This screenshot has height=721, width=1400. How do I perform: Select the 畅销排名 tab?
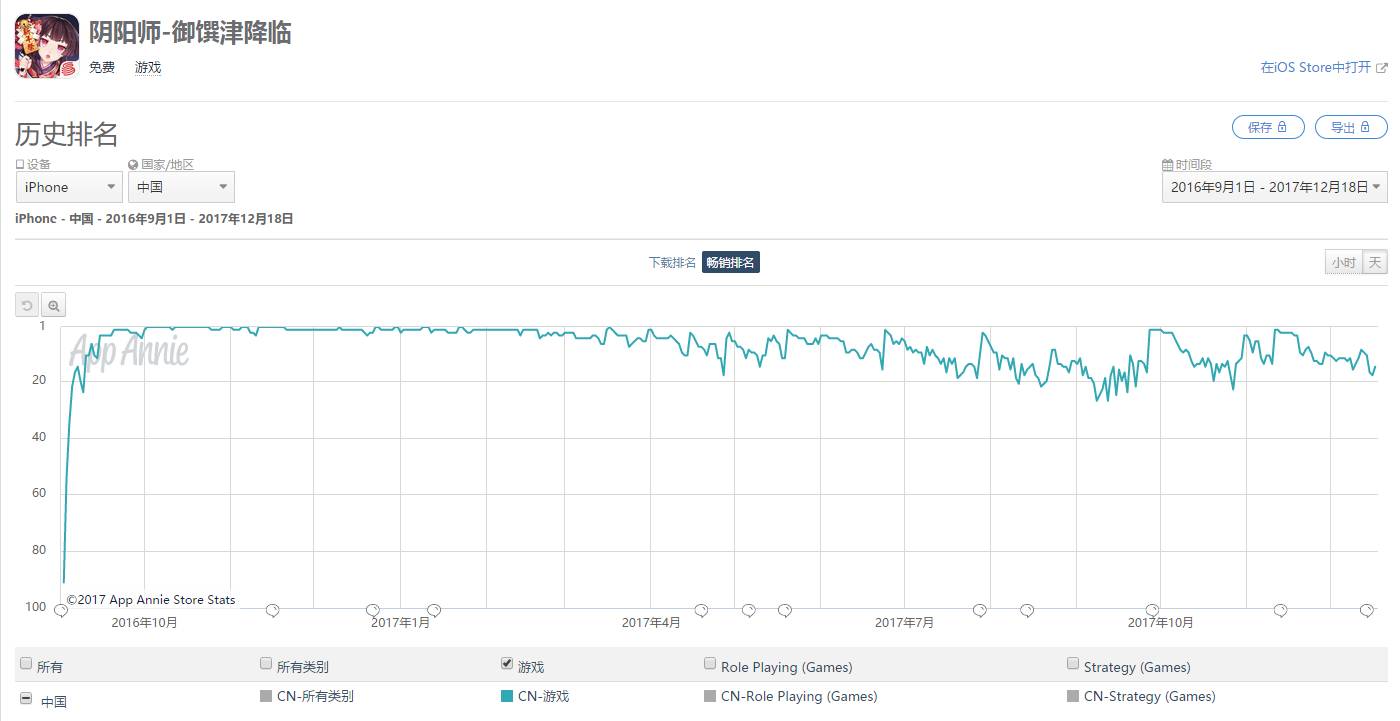[x=730, y=263]
